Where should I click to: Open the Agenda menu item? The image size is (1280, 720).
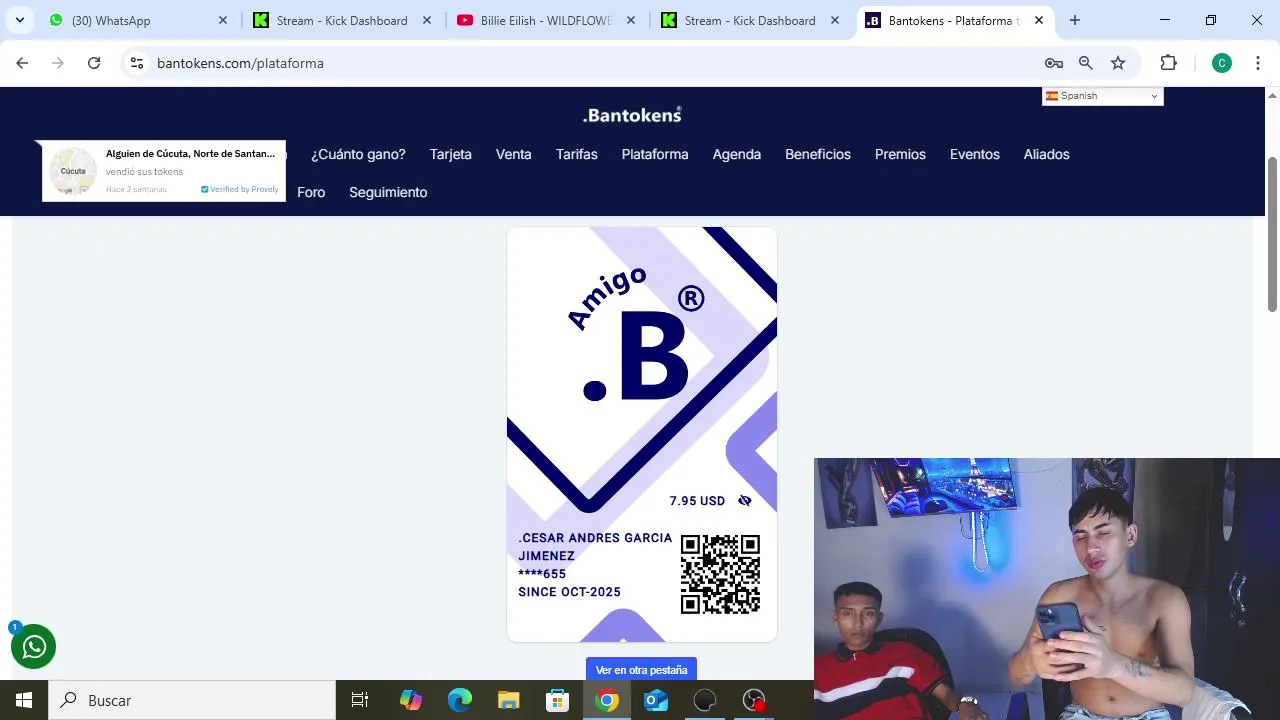point(737,154)
